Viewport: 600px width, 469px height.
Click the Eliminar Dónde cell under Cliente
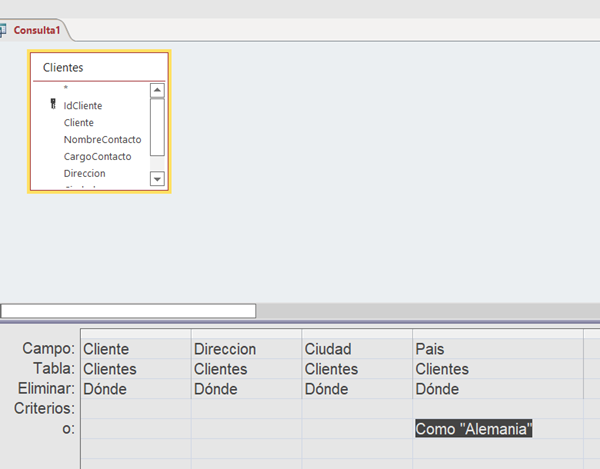pyautogui.click(x=136, y=389)
